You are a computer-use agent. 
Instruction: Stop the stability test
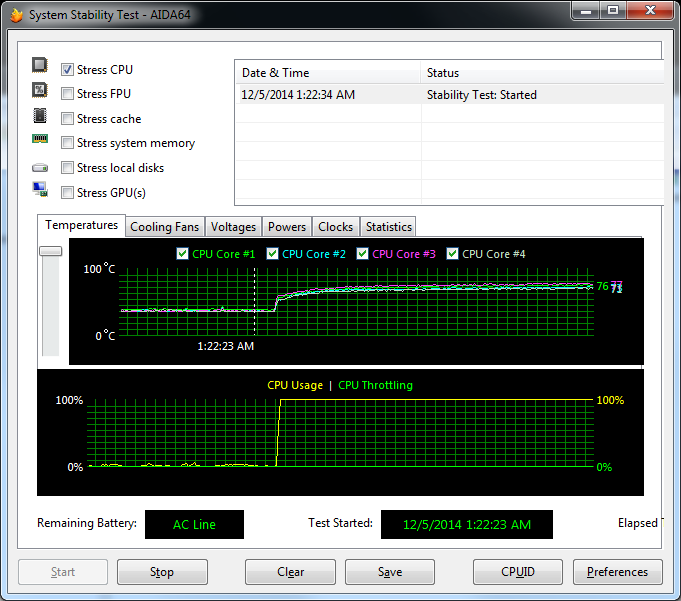pos(162,572)
